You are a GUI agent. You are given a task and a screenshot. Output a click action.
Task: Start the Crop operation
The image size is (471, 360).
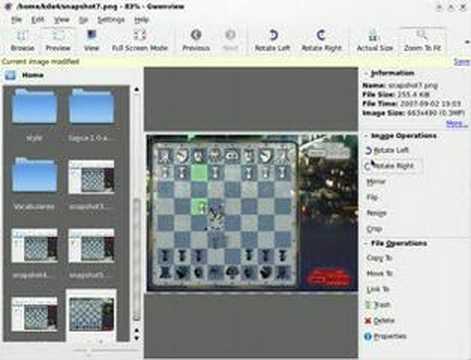(374, 229)
